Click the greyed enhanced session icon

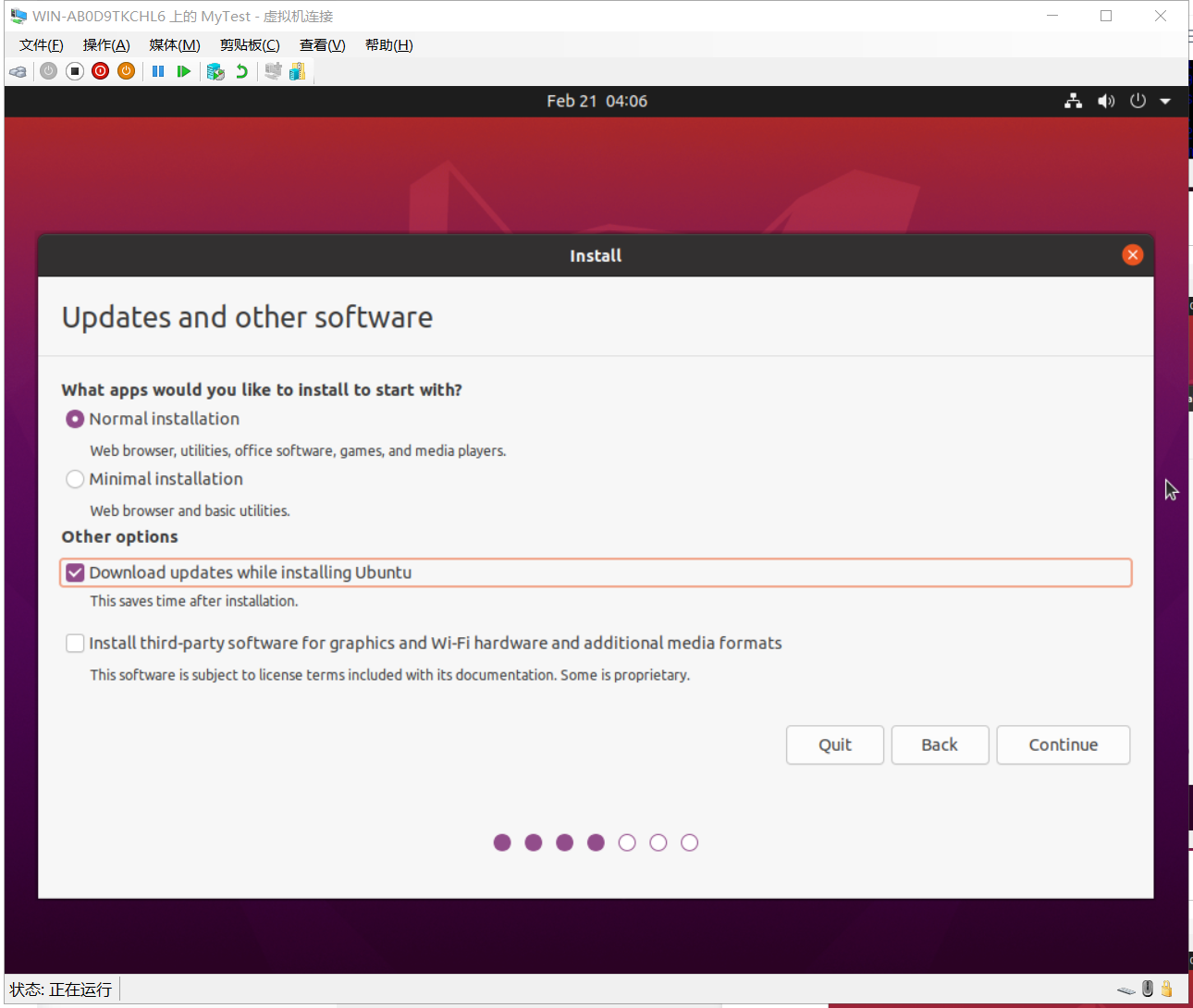point(273,71)
